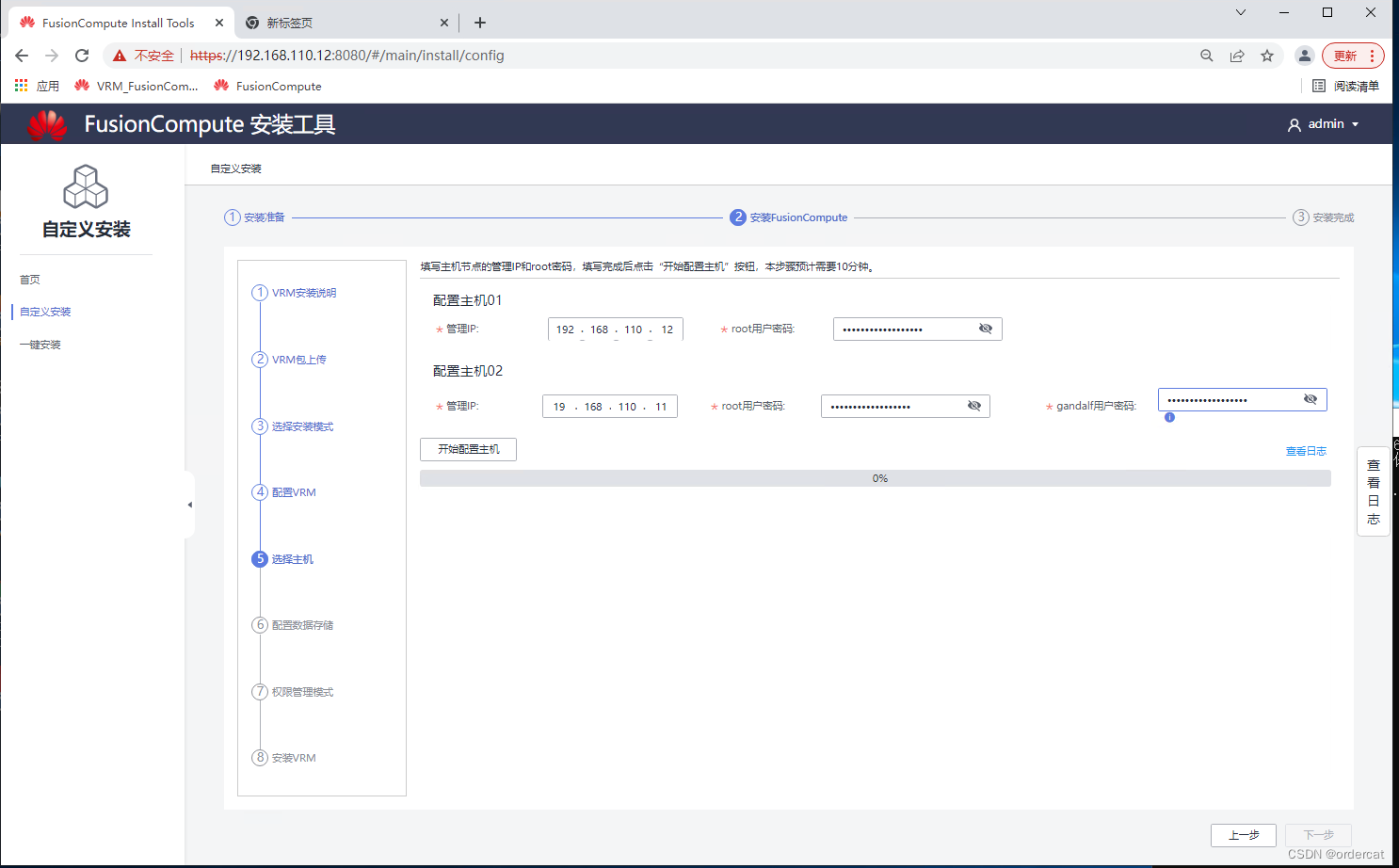The image size is (1399, 868).
Task: Open 配置VRM step
Action: pos(284,492)
